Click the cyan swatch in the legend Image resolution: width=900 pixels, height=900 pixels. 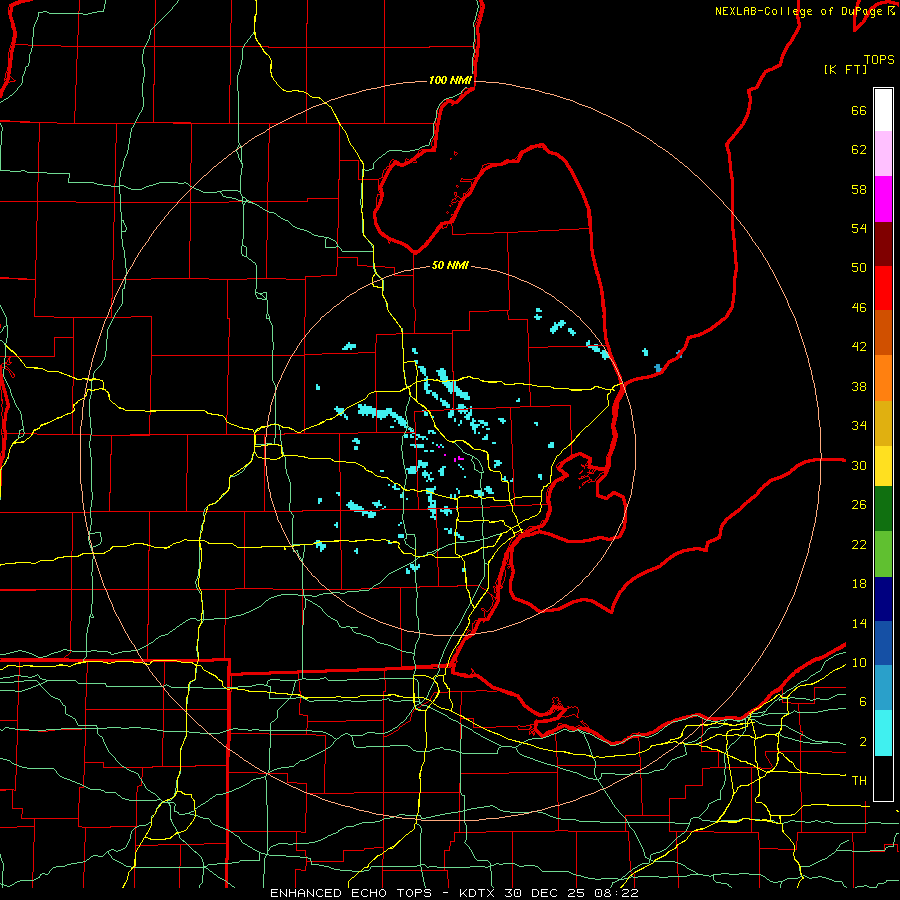tap(883, 733)
